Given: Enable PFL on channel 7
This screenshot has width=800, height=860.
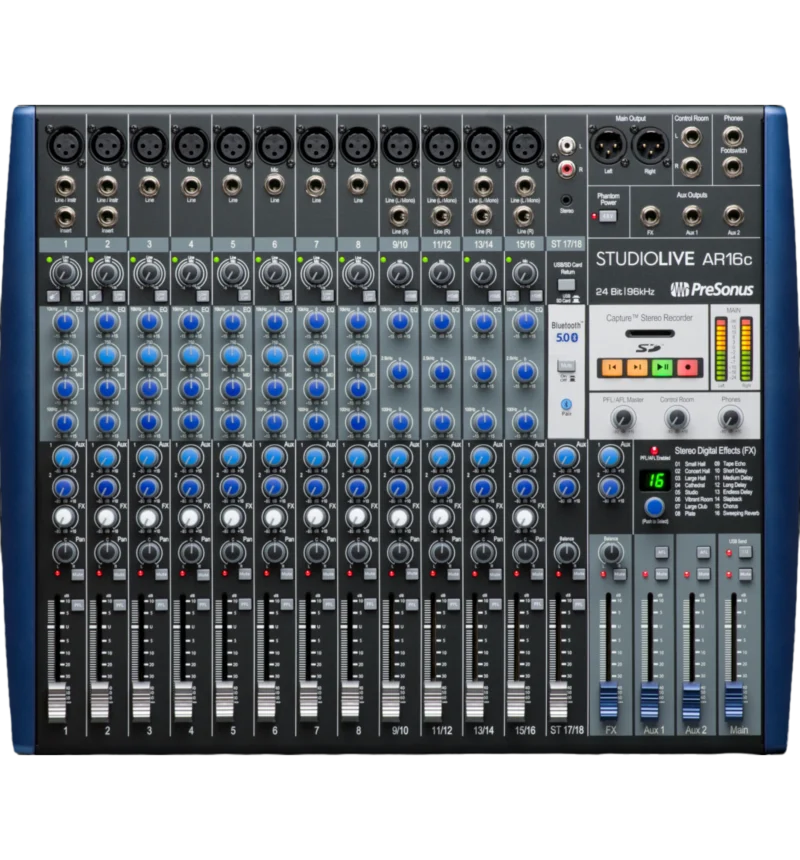Looking at the screenshot, I should click(328, 606).
